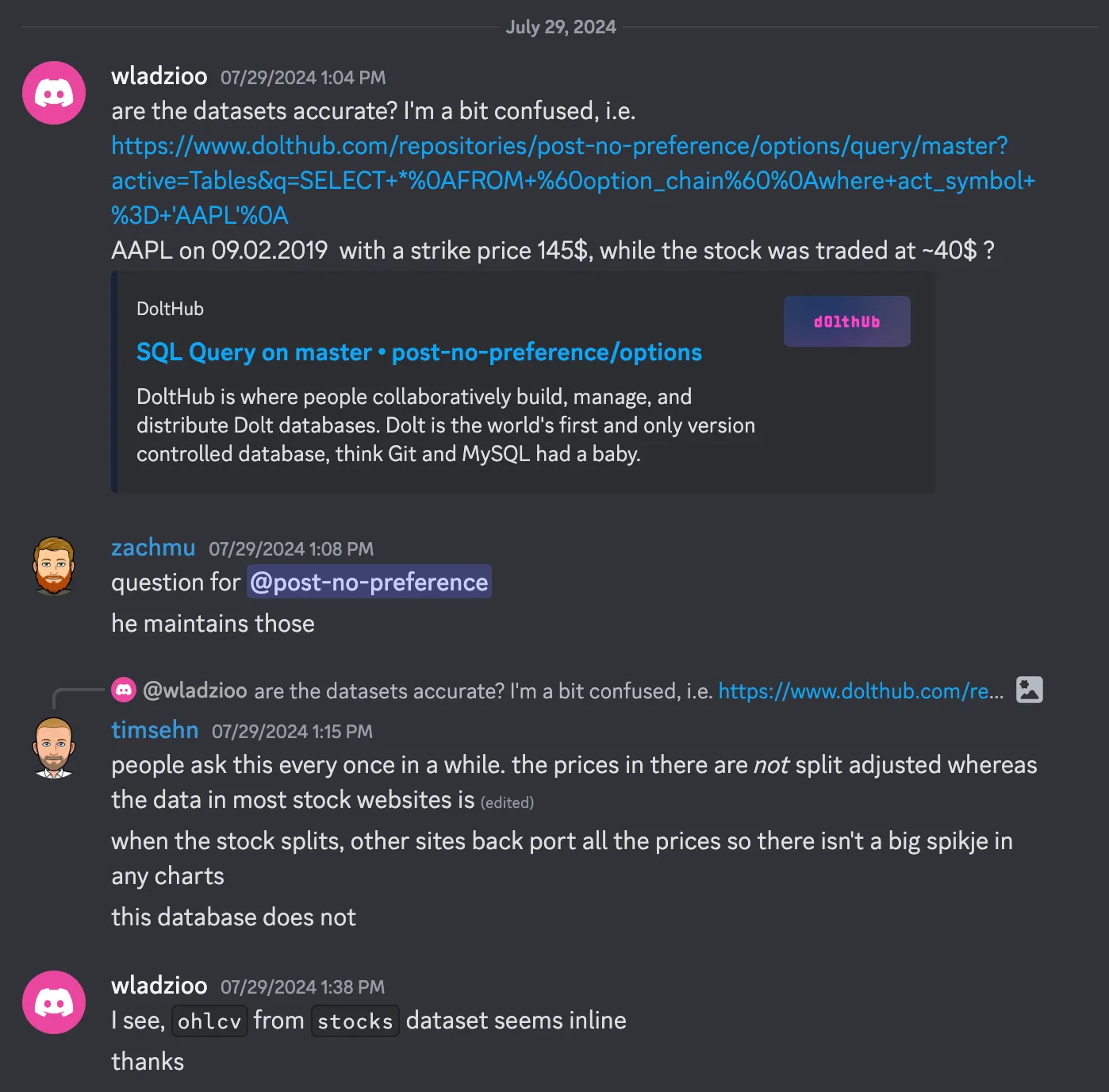Click the dolthub logo thumbnail in the embed

(846, 321)
